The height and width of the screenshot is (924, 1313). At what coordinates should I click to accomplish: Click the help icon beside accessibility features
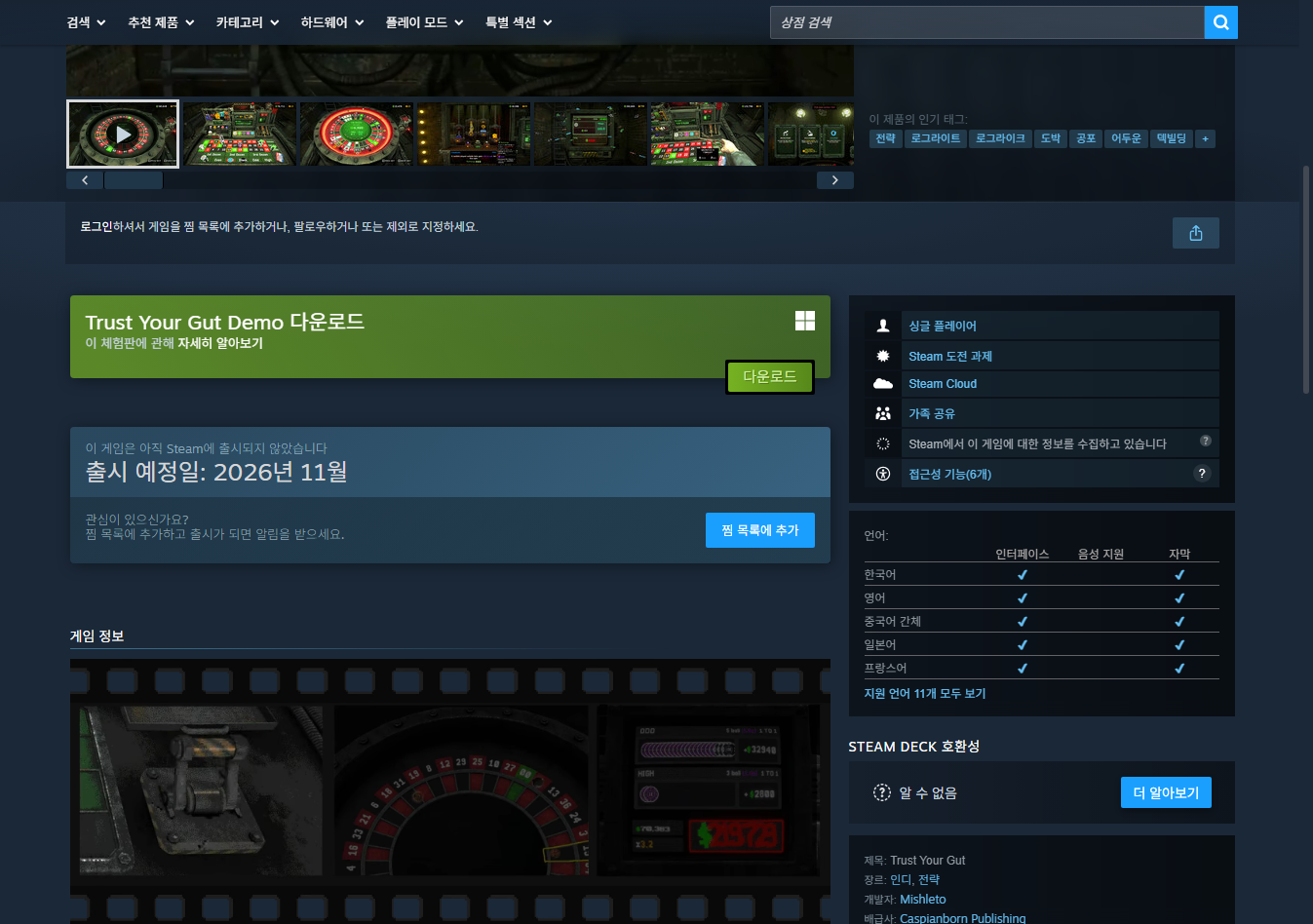1202,474
